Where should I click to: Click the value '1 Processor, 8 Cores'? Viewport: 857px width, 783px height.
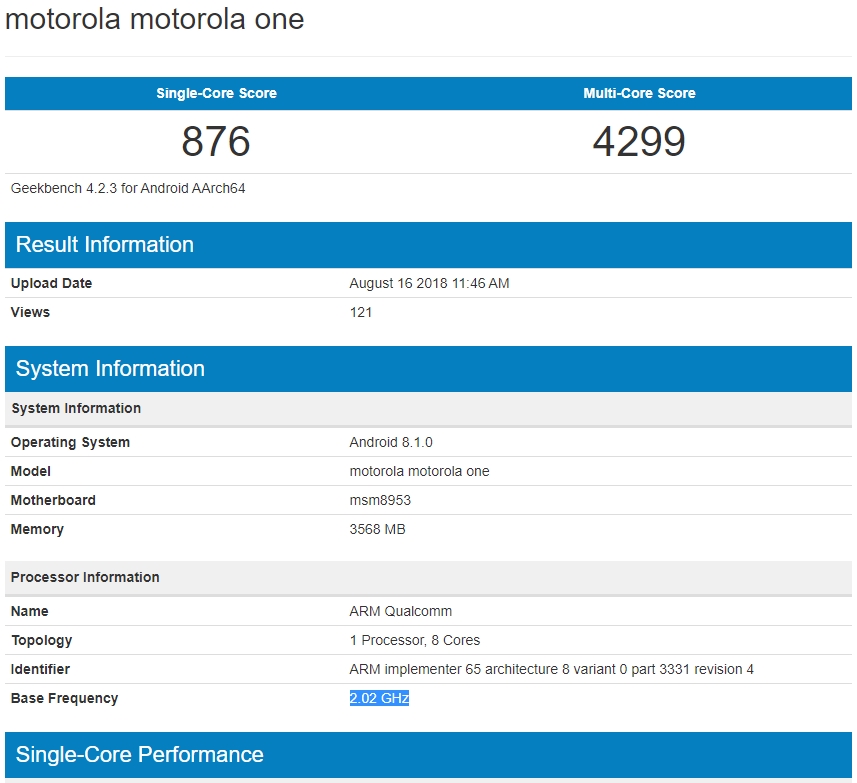[415, 640]
